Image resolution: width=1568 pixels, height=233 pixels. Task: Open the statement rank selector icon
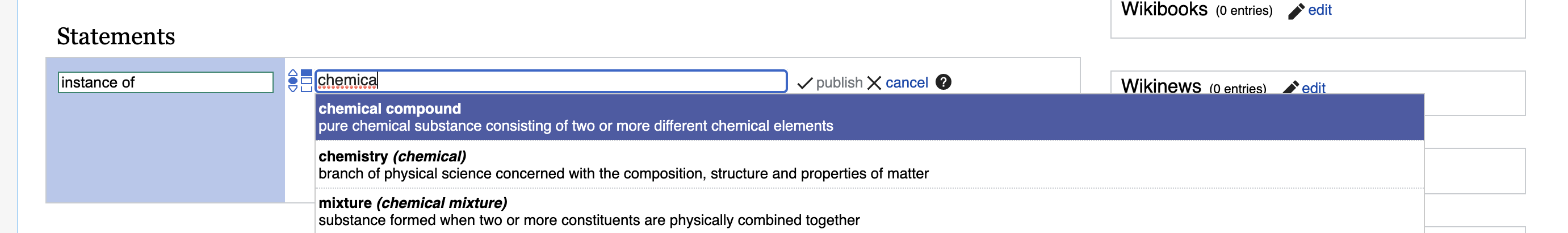click(293, 81)
